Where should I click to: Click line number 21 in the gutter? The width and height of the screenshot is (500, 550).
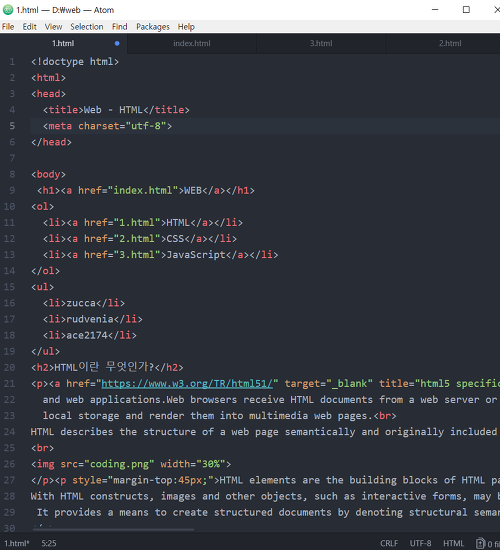click(9, 383)
